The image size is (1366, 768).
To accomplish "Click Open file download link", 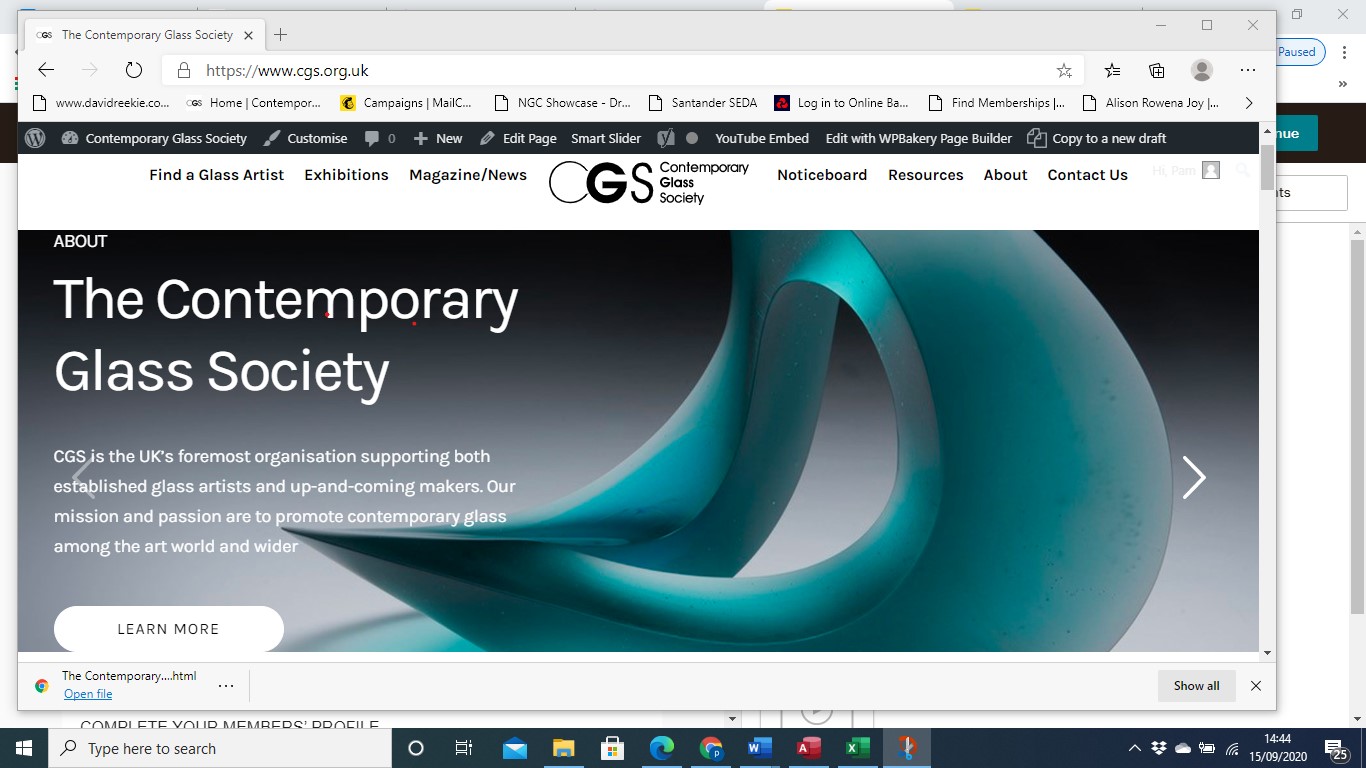I will point(88,694).
